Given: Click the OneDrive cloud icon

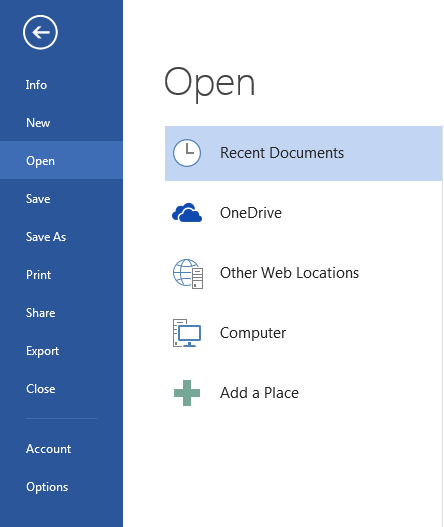Looking at the screenshot, I should click(x=187, y=213).
